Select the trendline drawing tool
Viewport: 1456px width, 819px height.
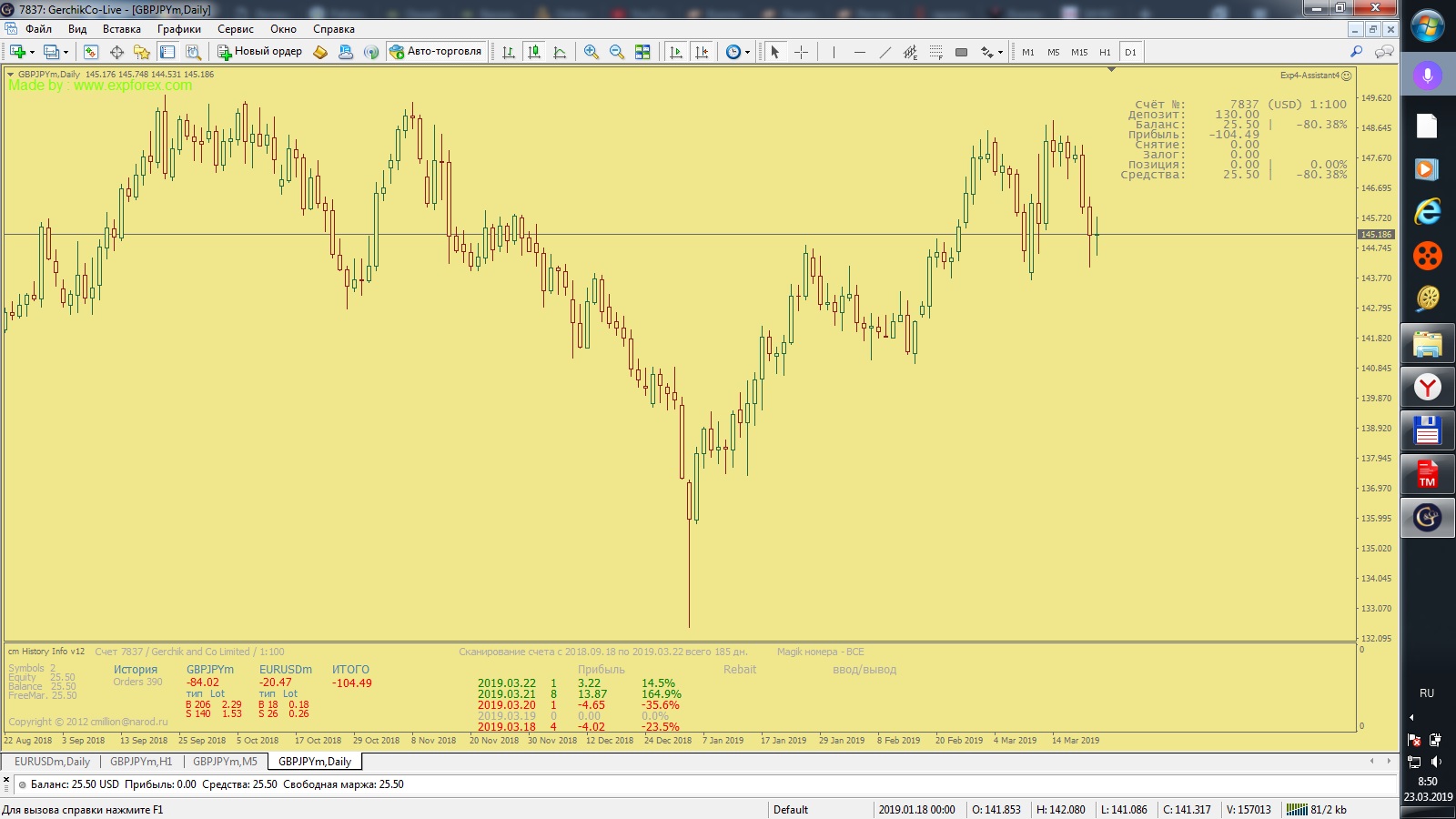[x=885, y=52]
